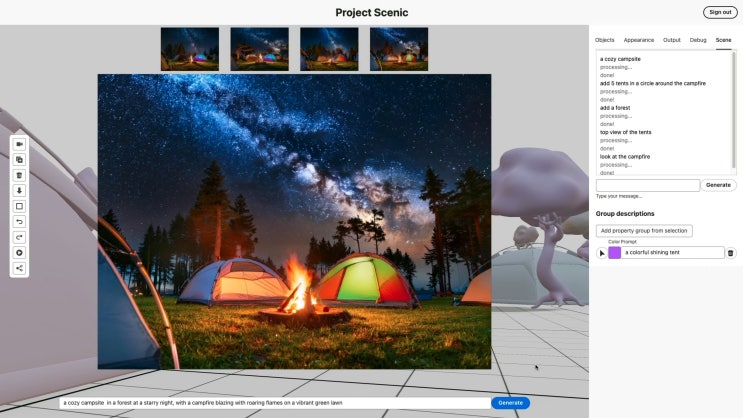Click the share icon in left toolbar
The height and width of the screenshot is (418, 743).
click(x=19, y=268)
